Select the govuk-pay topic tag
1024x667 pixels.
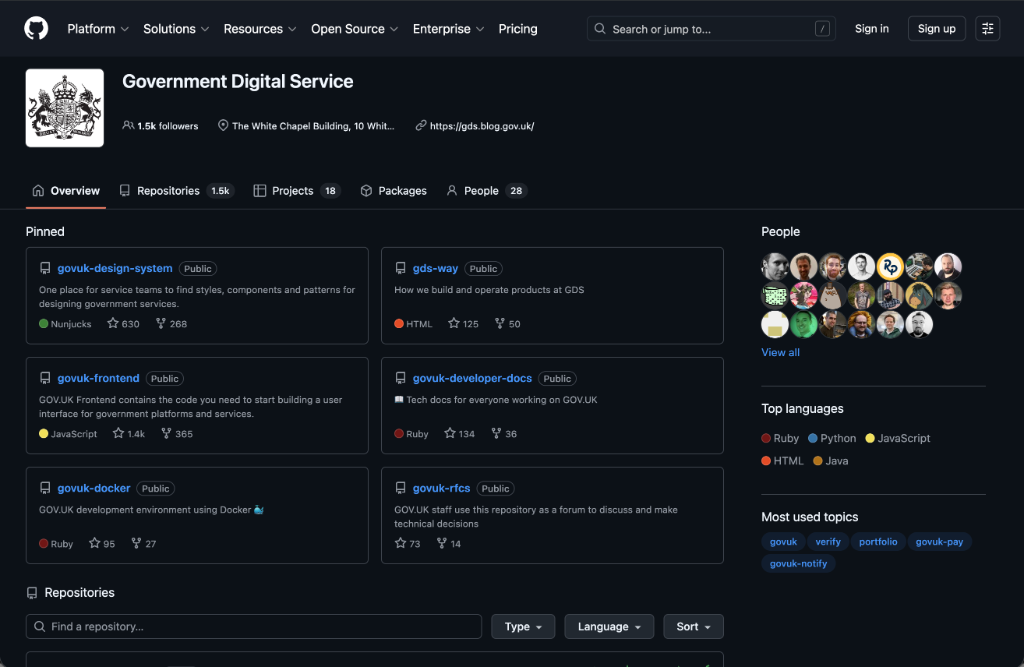pos(939,542)
